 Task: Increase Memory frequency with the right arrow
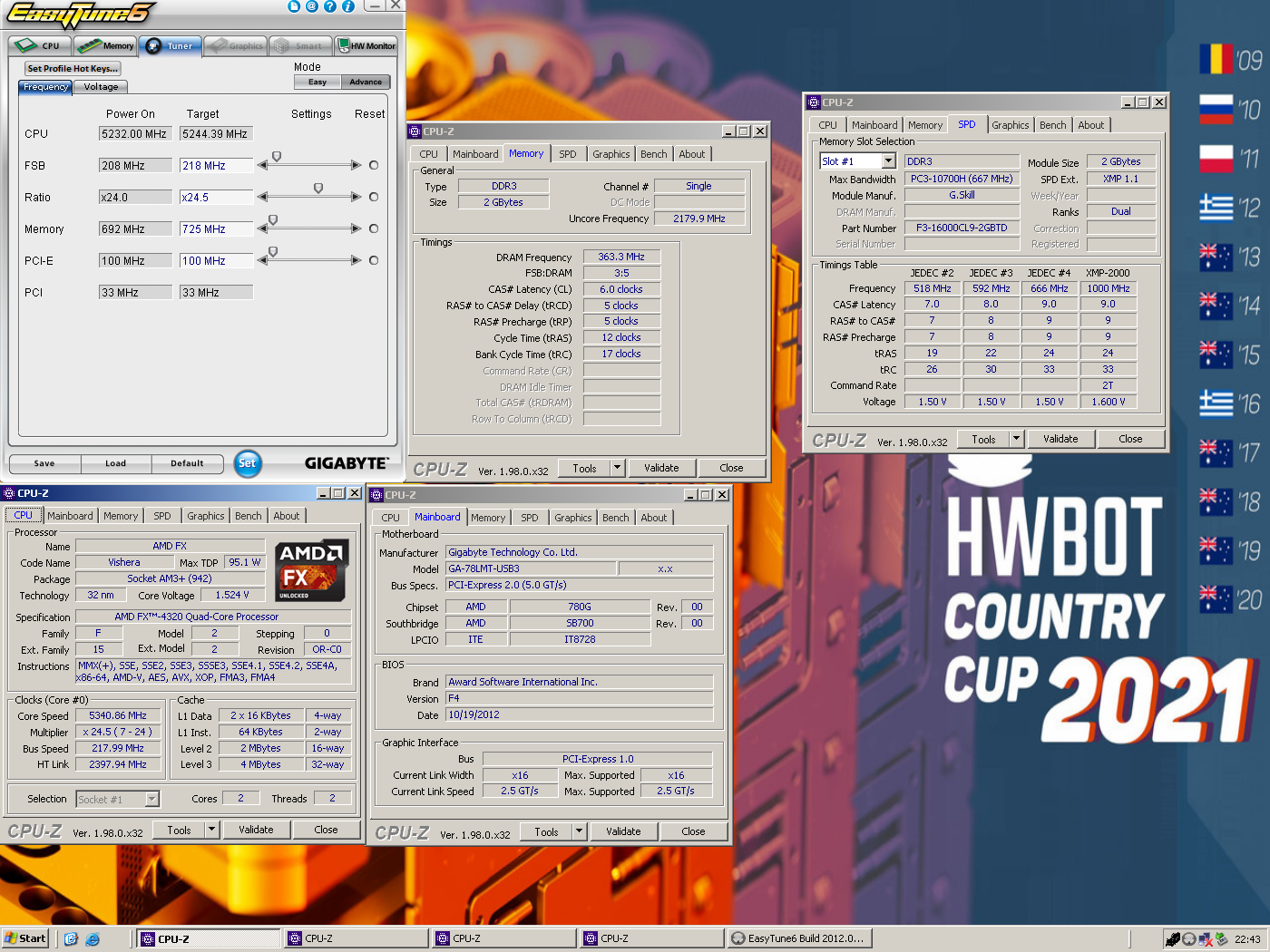[x=356, y=228]
